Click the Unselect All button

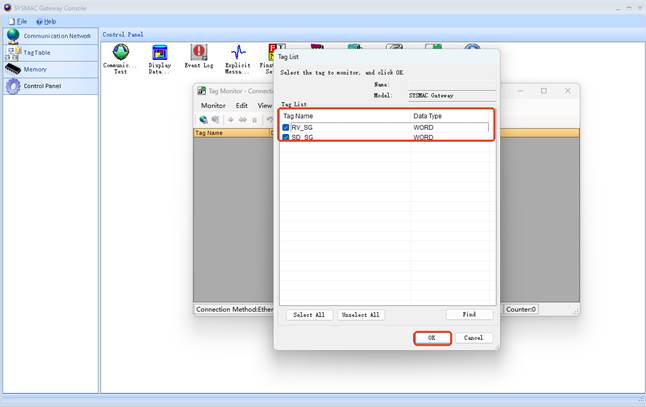(360, 315)
